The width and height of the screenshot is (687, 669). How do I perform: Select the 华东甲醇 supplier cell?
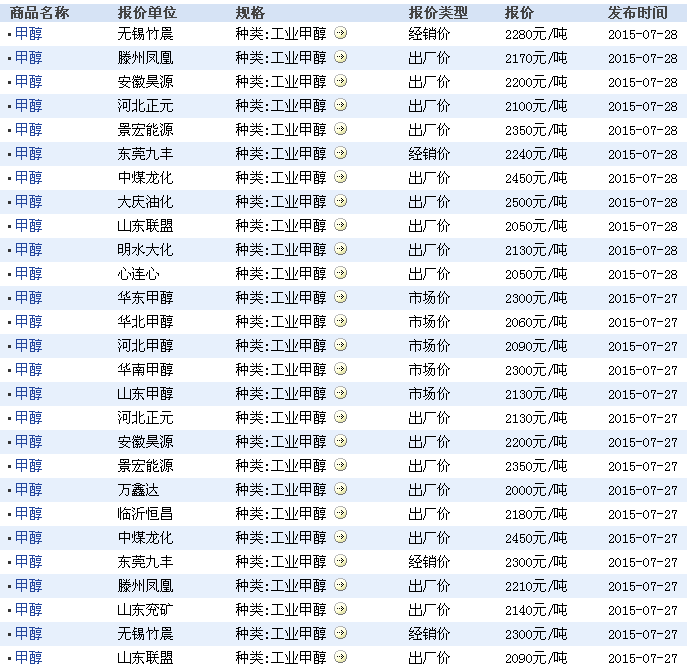tap(145, 297)
